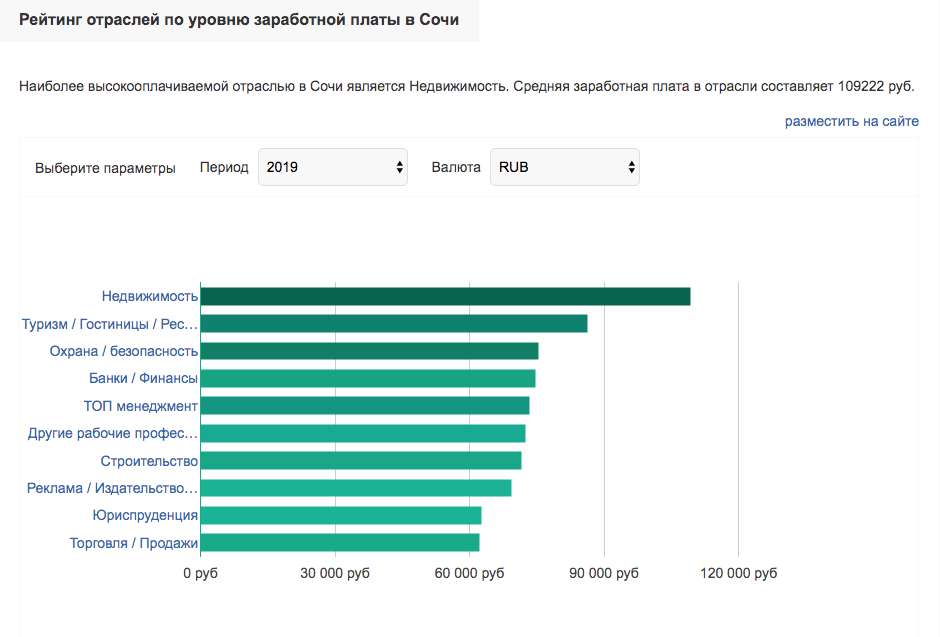Click the Юриспруденция bar
The width and height of the screenshot is (940, 637).
[x=341, y=515]
